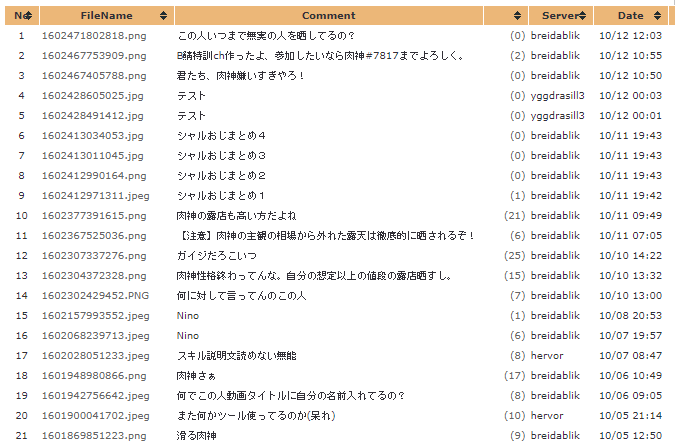Click the Comment column header label
The height and width of the screenshot is (447, 675).
tap(328, 16)
